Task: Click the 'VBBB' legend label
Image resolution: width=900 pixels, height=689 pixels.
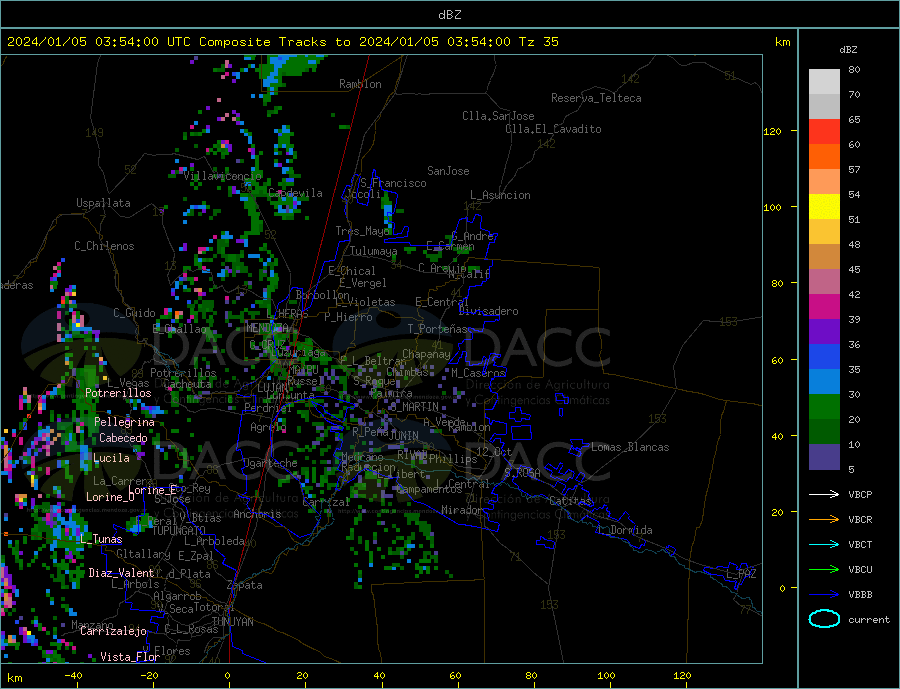Action: pyautogui.click(x=860, y=594)
